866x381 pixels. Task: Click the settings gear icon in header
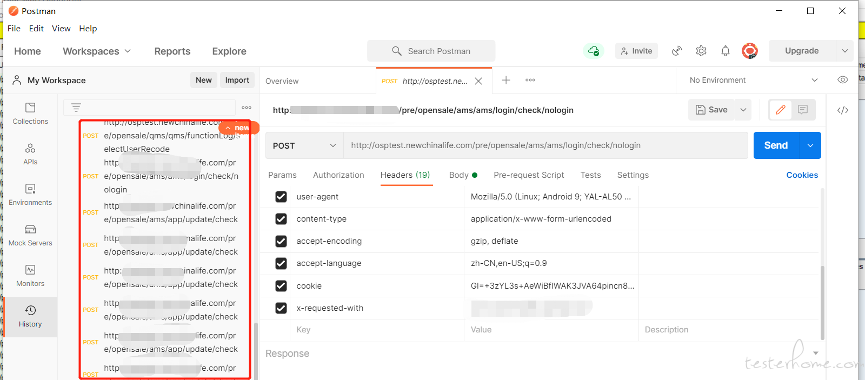pos(701,51)
